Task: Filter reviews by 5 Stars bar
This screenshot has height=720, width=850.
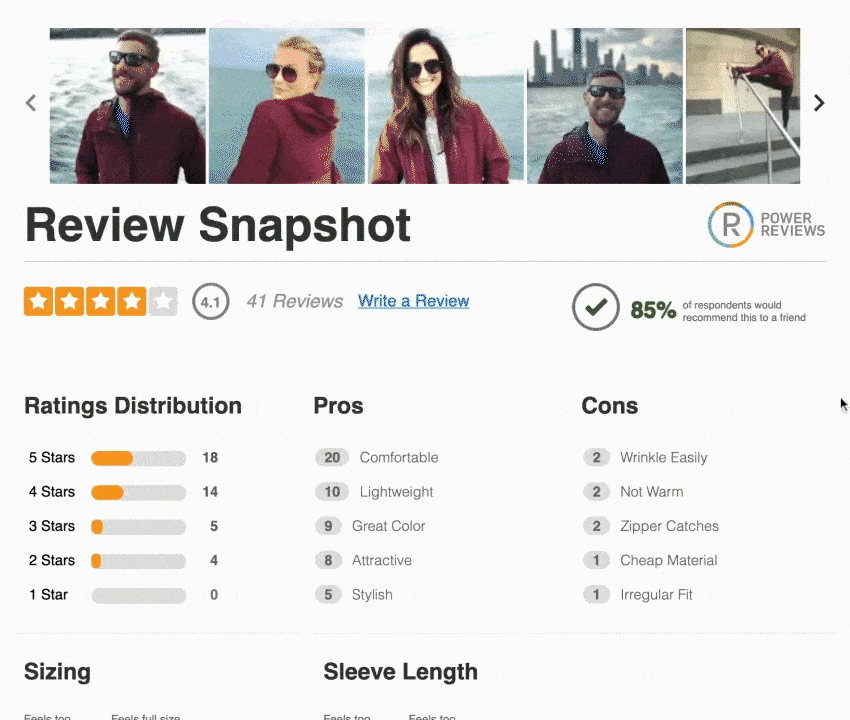Action: tap(138, 458)
